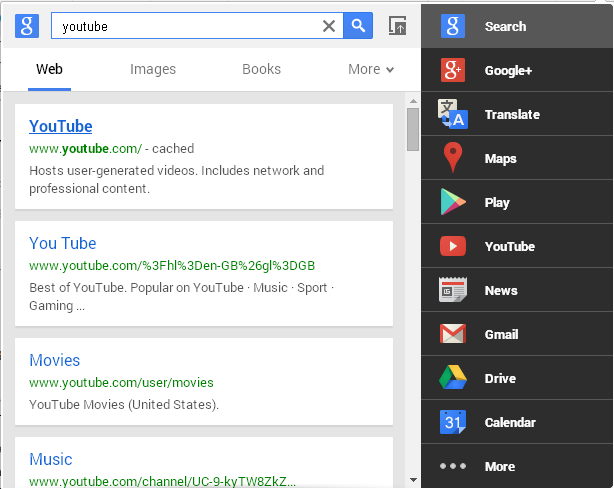Screen dimensions: 614x489
Task: Open the Movies result link
Action: coord(55,360)
